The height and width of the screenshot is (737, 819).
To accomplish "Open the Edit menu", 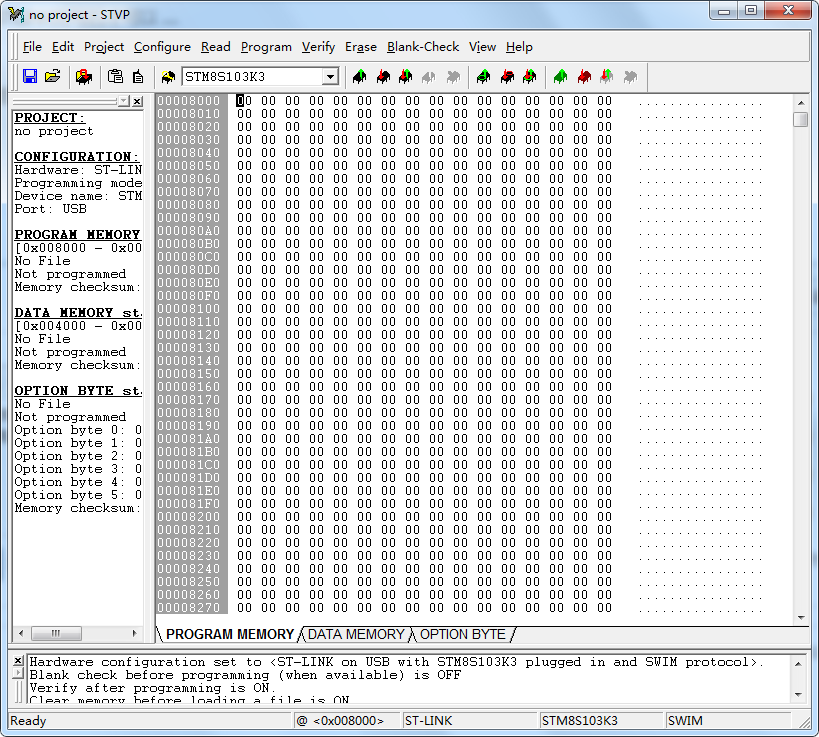I will click(63, 47).
